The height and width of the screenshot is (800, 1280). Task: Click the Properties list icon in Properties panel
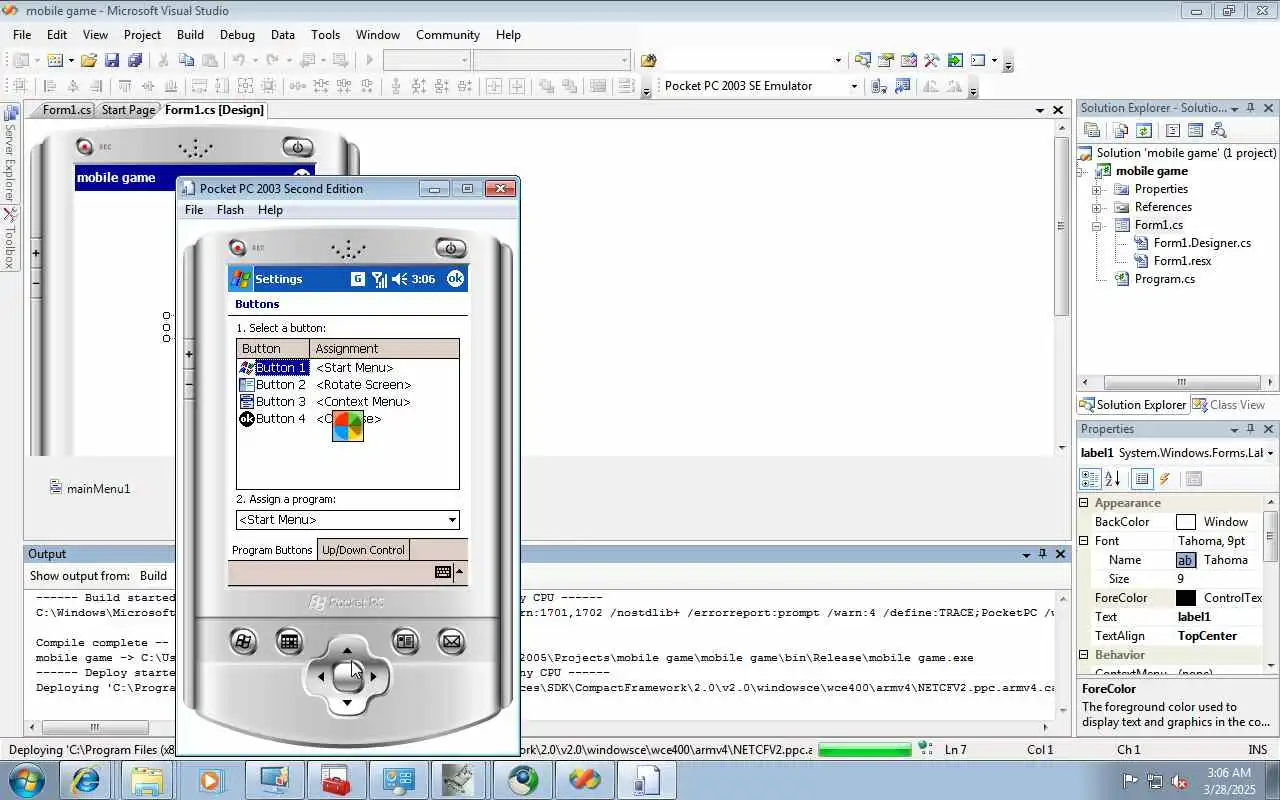(1142, 479)
